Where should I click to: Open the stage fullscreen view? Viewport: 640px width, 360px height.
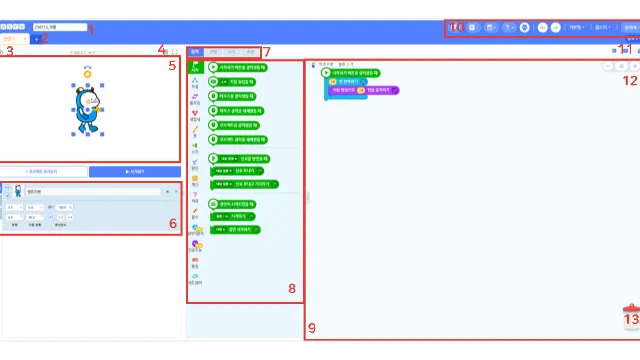[x=175, y=52]
